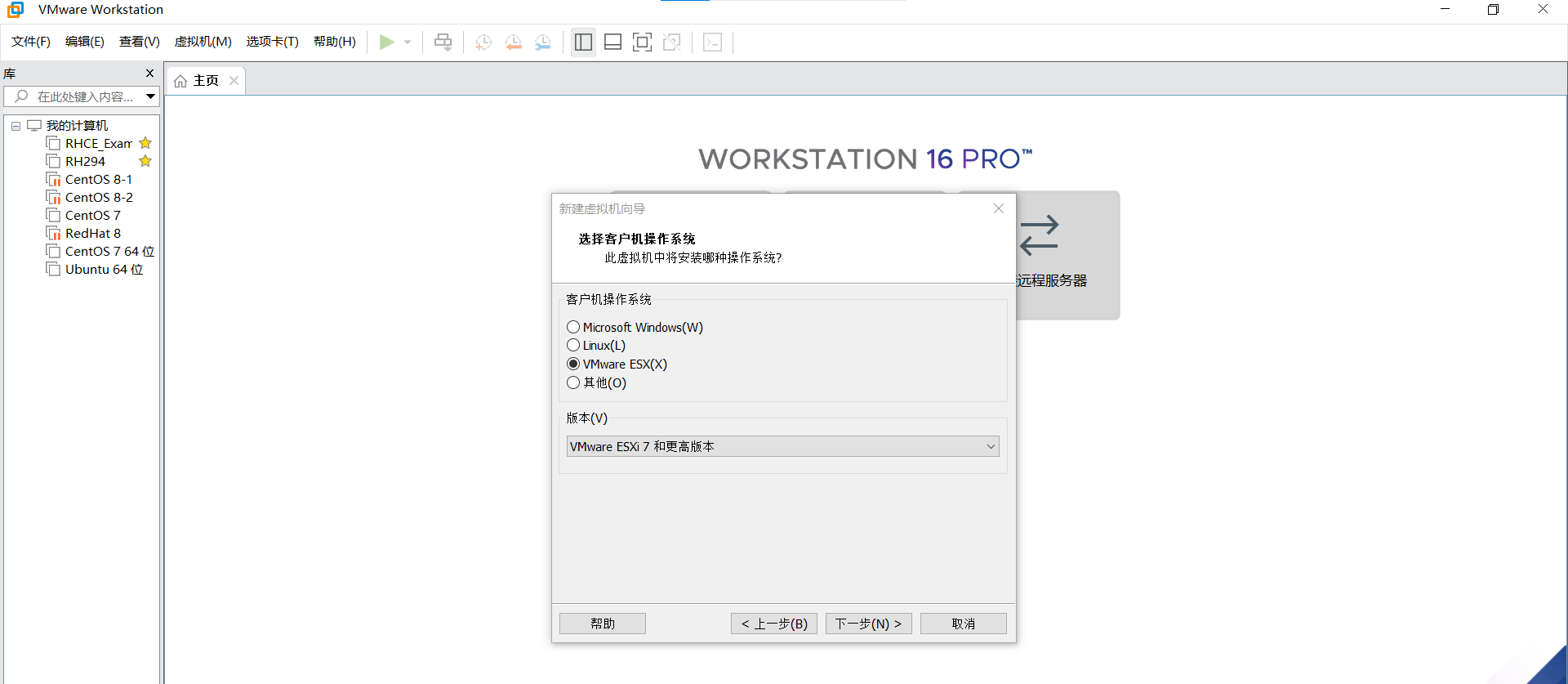The width and height of the screenshot is (1568, 684).
Task: Open the 版本(V) dropdown list
Action: click(x=782, y=446)
